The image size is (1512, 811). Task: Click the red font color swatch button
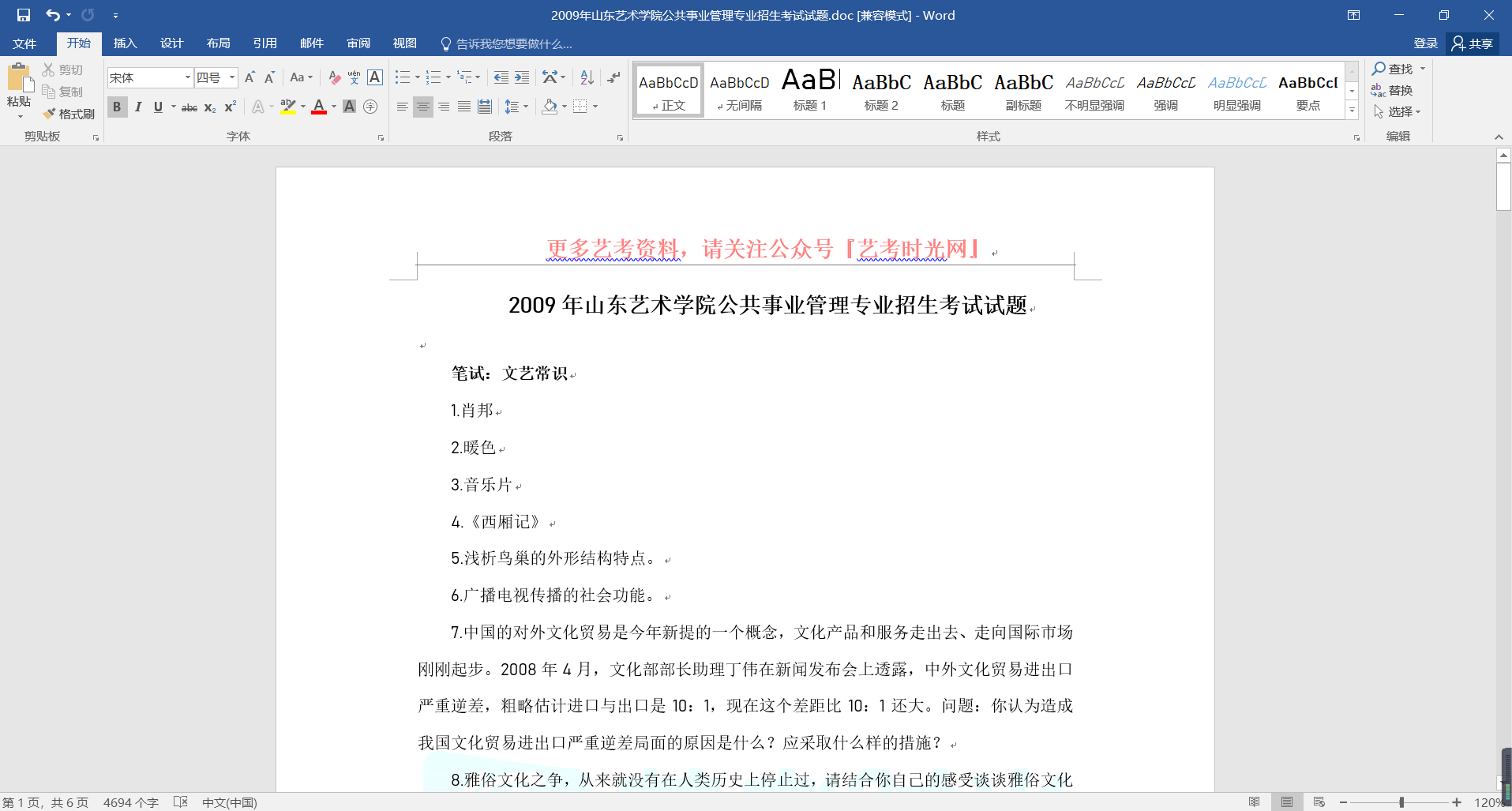point(319,107)
